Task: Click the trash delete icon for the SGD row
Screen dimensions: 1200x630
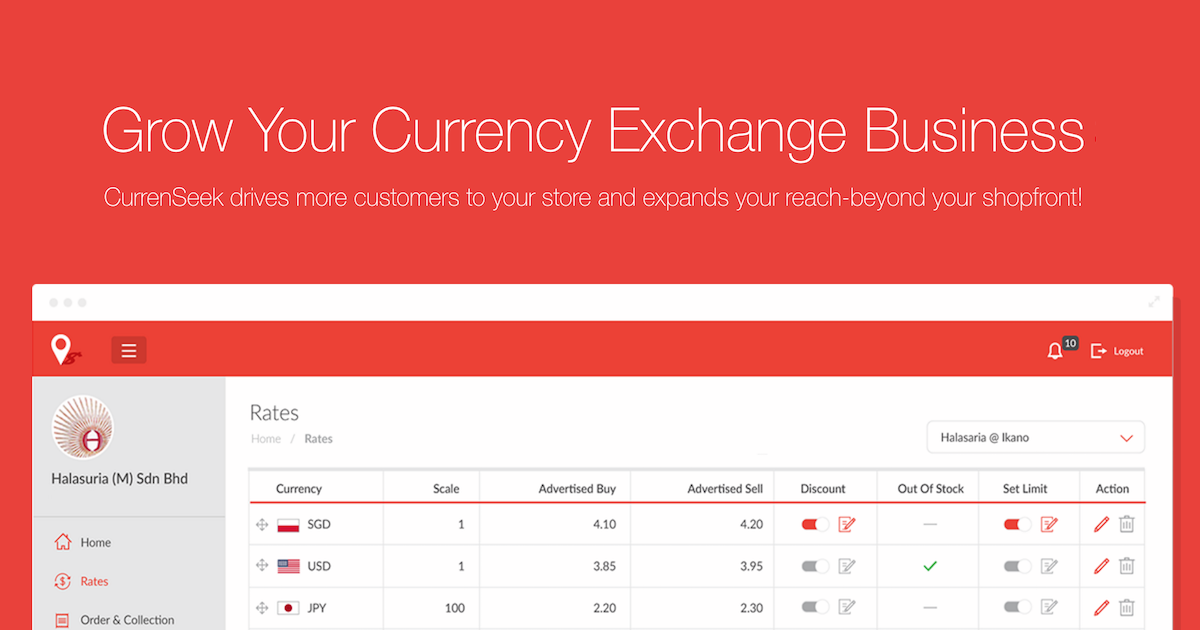Action: [x=1127, y=524]
